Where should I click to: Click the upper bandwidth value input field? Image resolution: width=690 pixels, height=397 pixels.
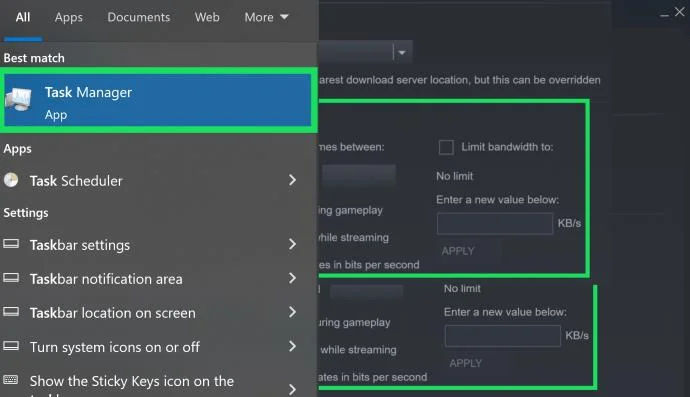point(495,224)
